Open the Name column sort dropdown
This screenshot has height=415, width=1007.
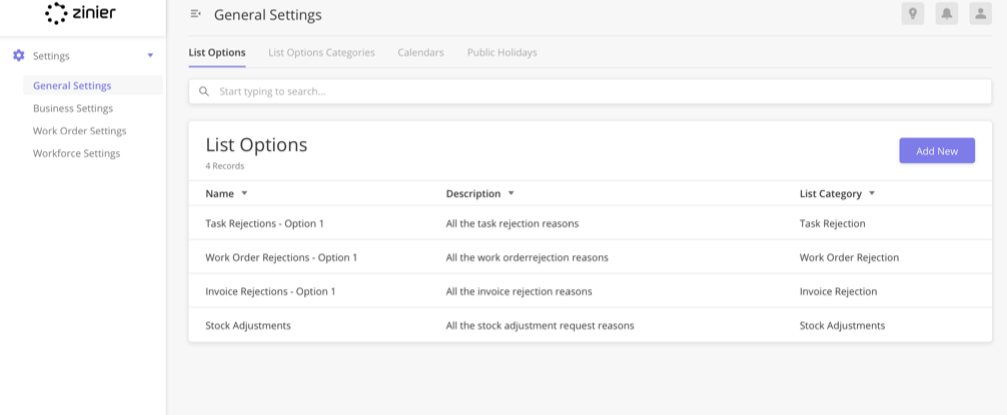pos(244,193)
